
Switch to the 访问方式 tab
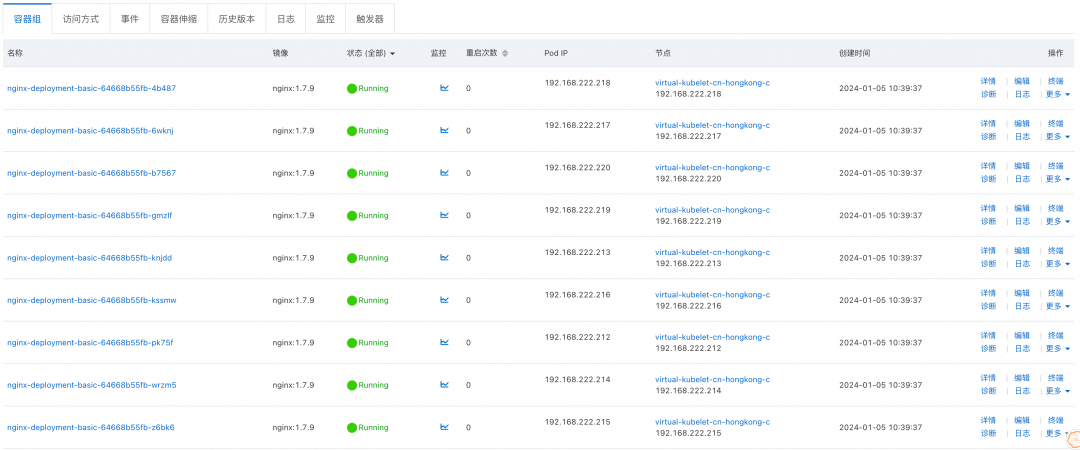81,19
